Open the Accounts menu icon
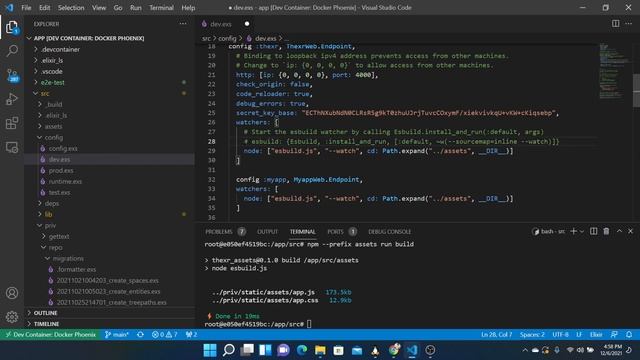 tap(12, 293)
